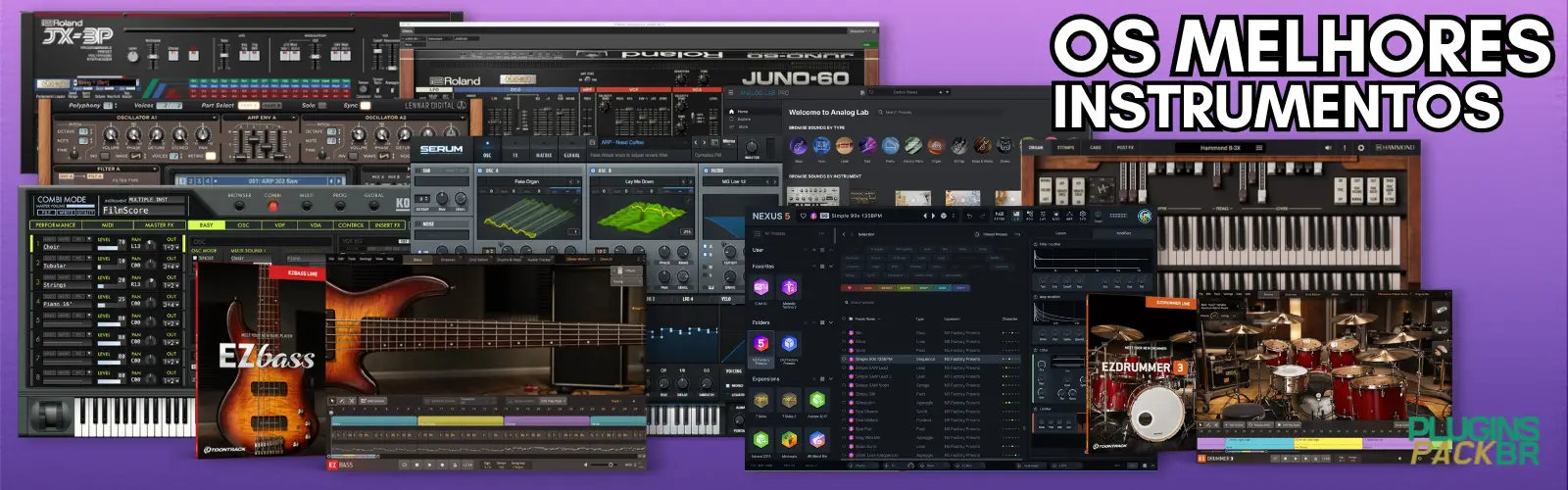Switch to the PERFORMANCE tab in Korg
1568x490 pixels.
click(56, 224)
